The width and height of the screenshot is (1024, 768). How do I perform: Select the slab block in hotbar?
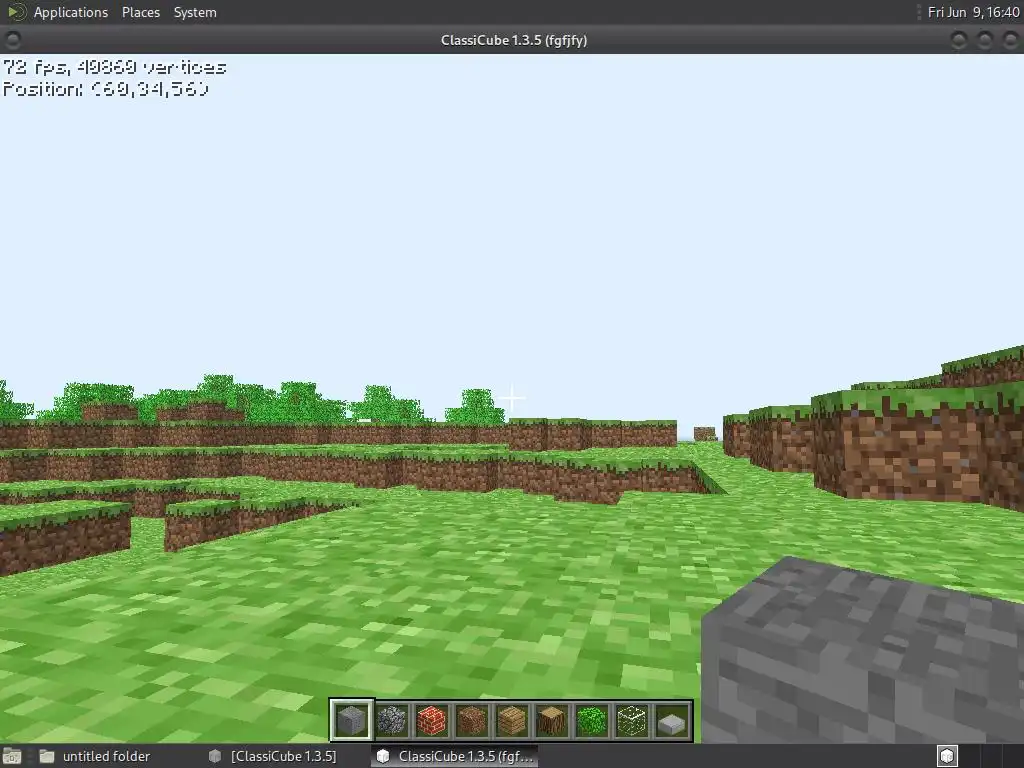coord(672,720)
